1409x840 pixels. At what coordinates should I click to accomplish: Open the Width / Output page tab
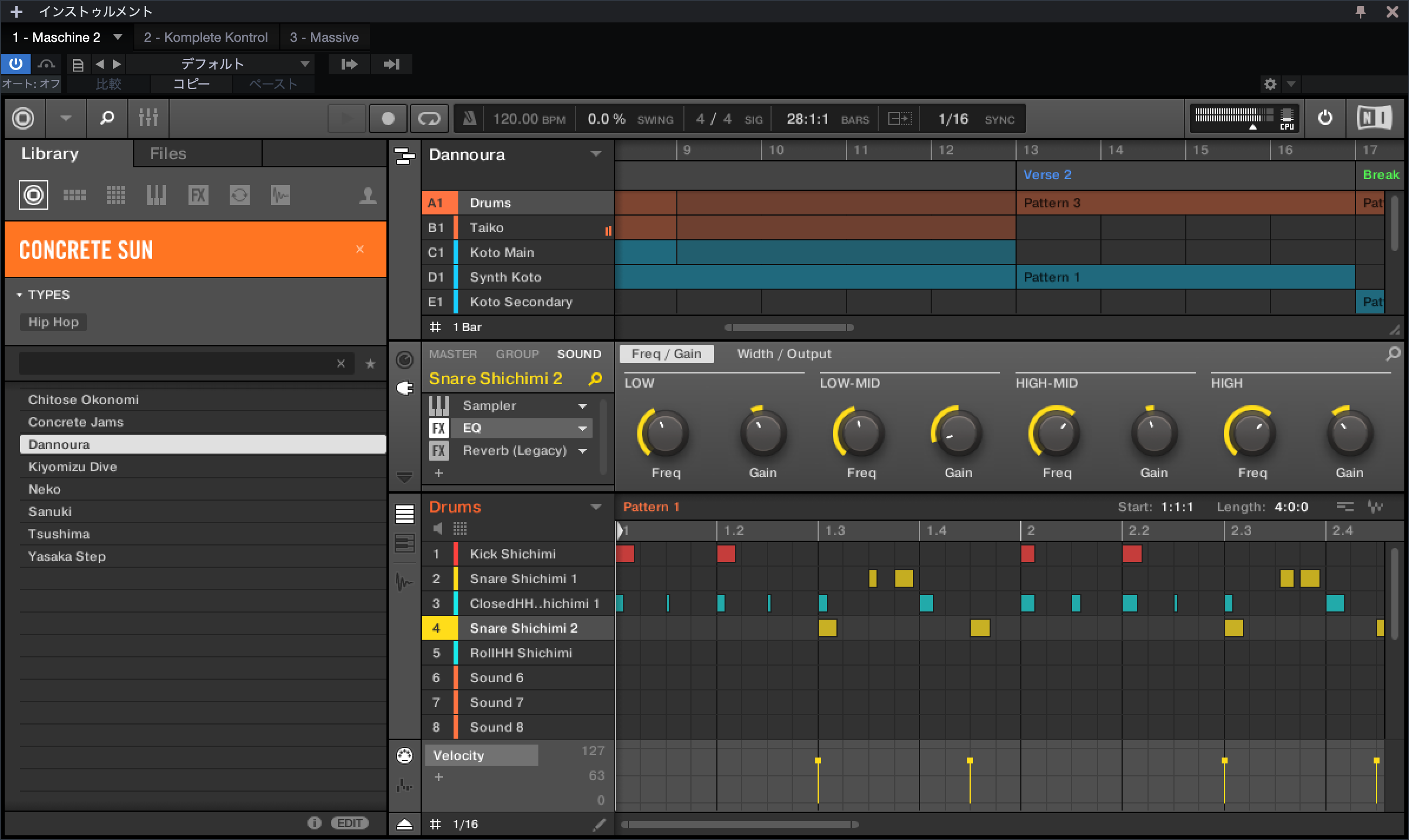[783, 353]
